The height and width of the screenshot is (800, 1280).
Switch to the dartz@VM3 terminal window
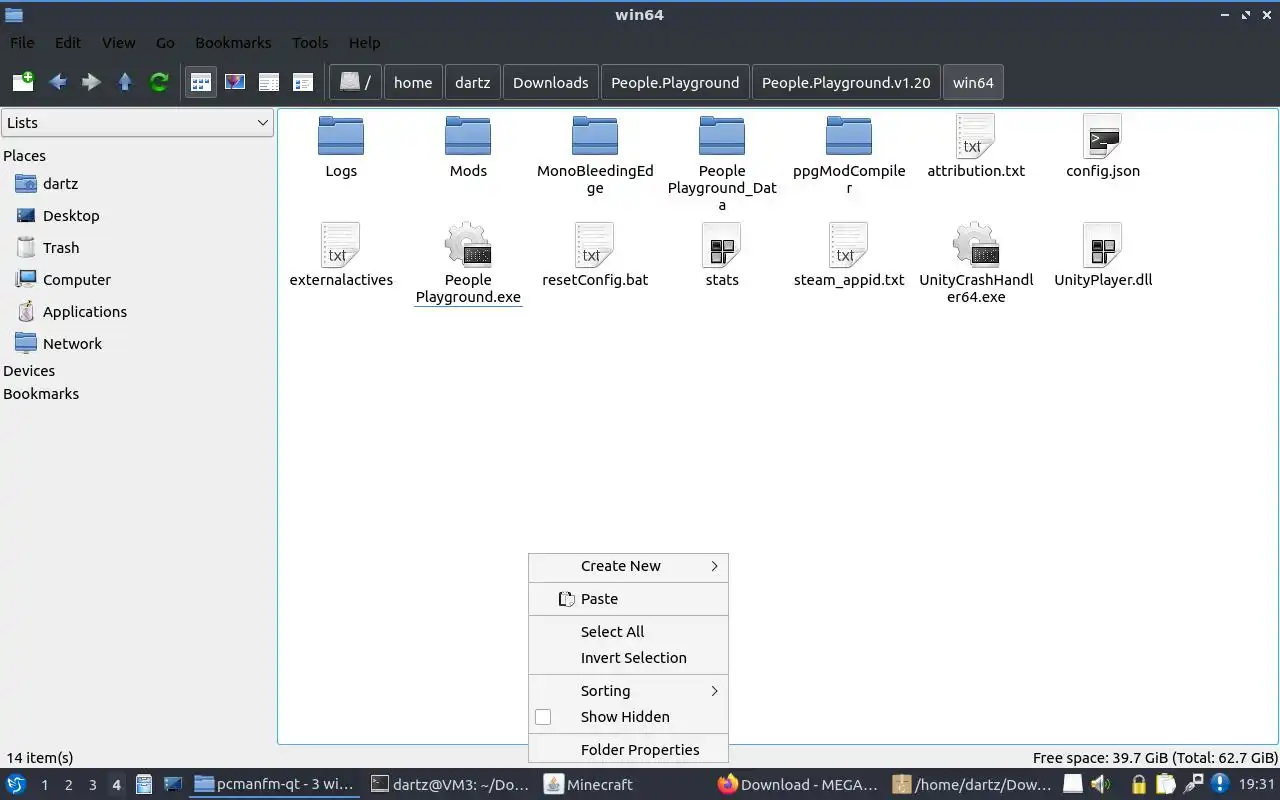450,785
